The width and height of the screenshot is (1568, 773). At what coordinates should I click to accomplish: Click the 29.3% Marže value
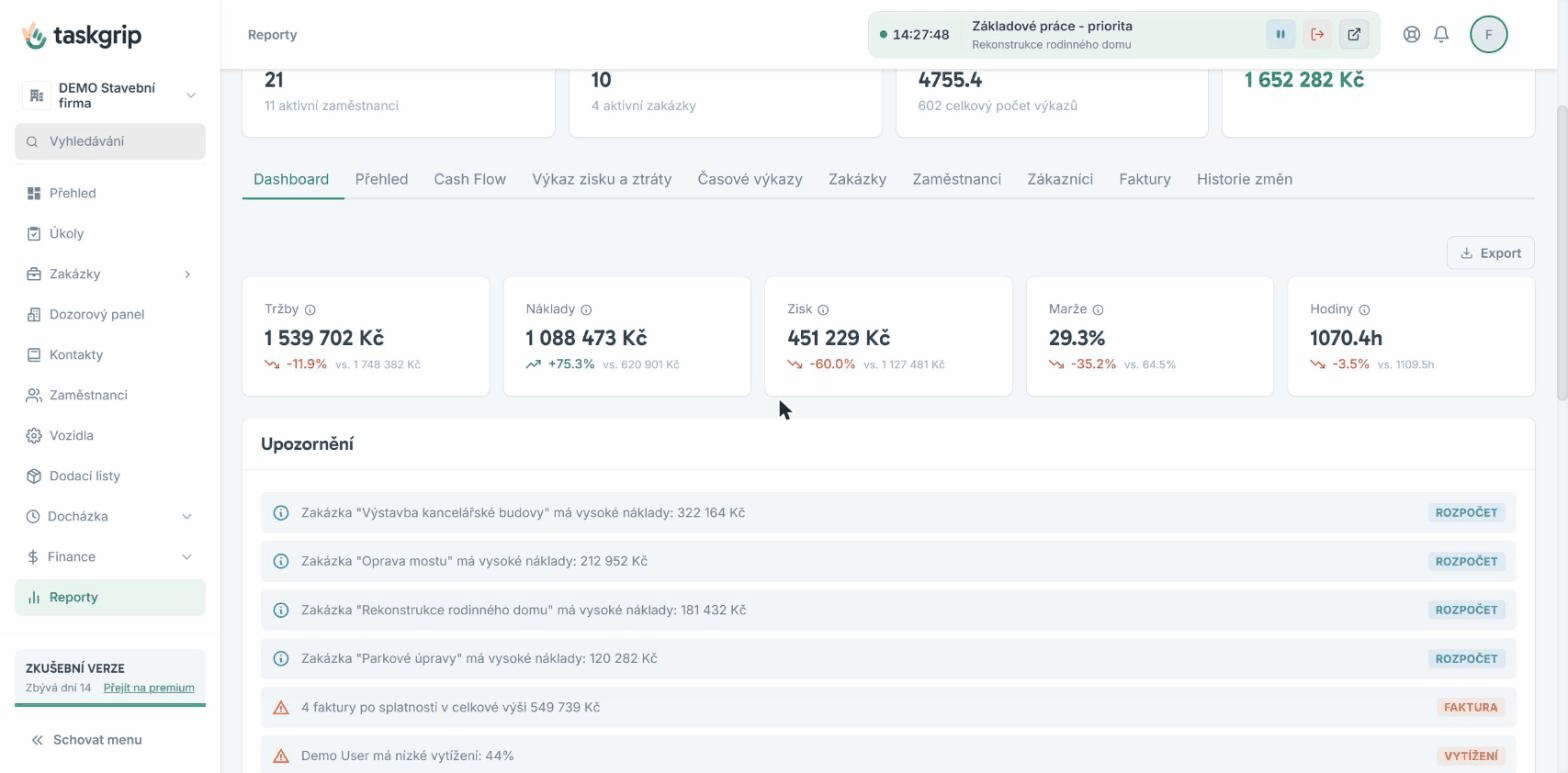click(1076, 338)
